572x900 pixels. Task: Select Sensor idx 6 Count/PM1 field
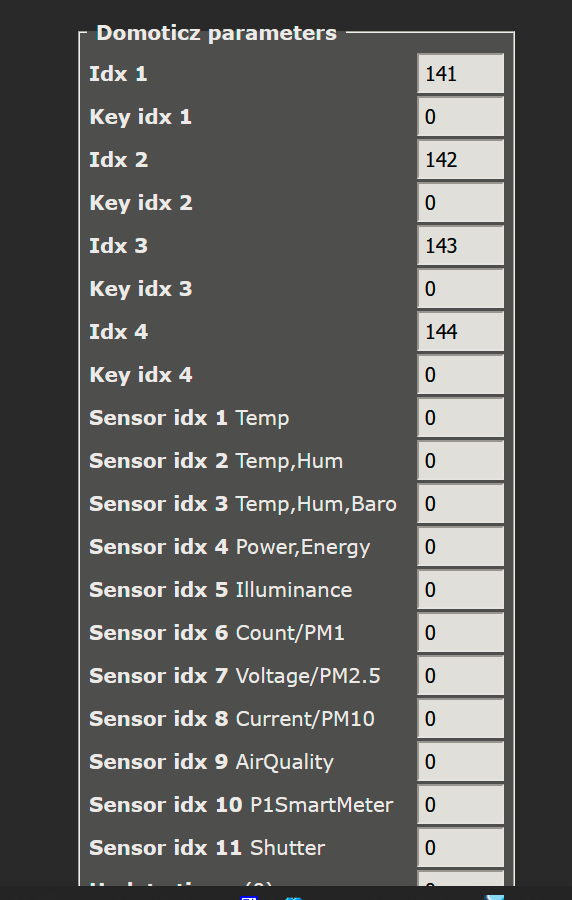tap(461, 633)
